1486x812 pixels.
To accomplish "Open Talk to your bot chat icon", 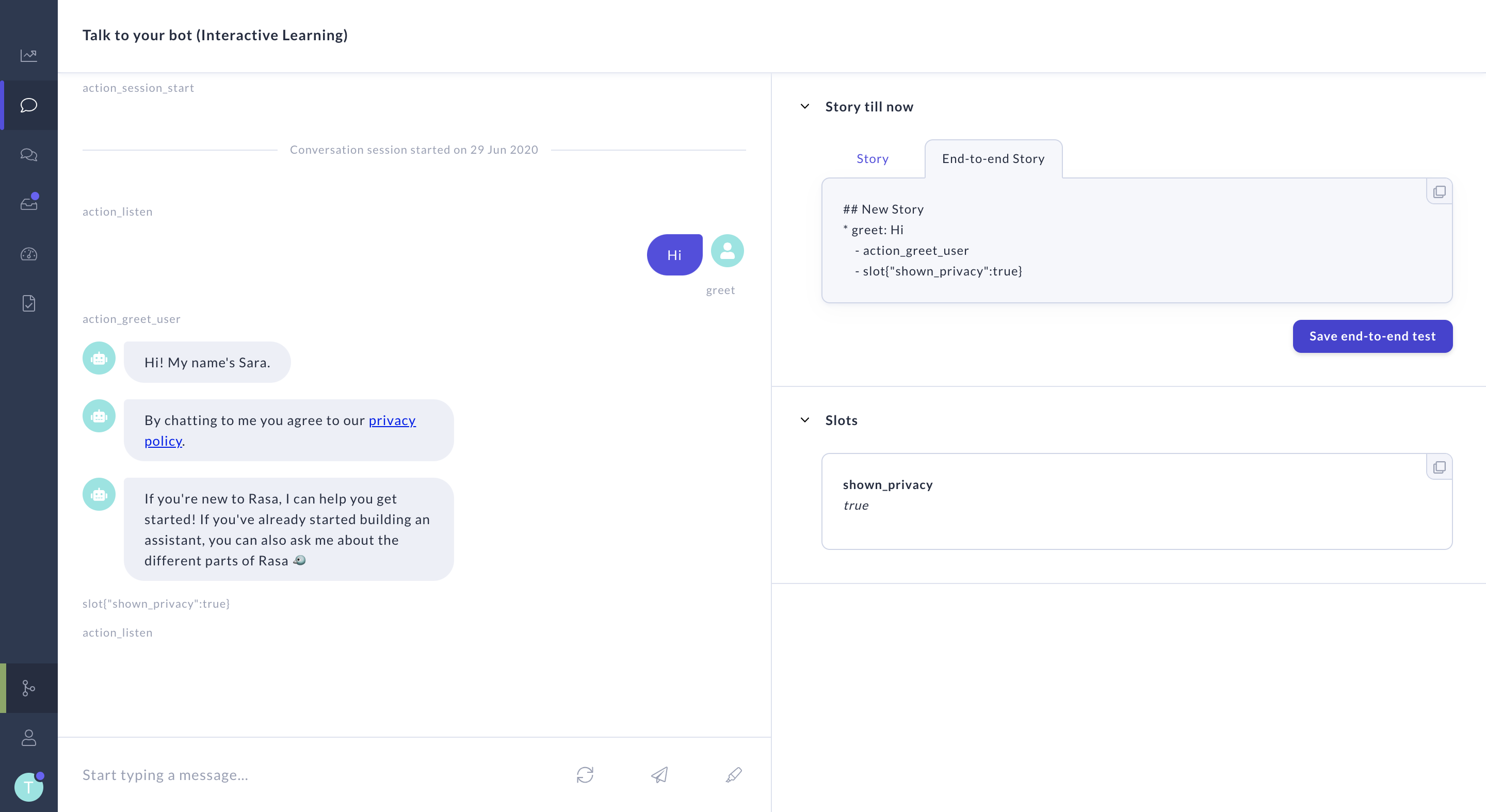I will (29, 105).
